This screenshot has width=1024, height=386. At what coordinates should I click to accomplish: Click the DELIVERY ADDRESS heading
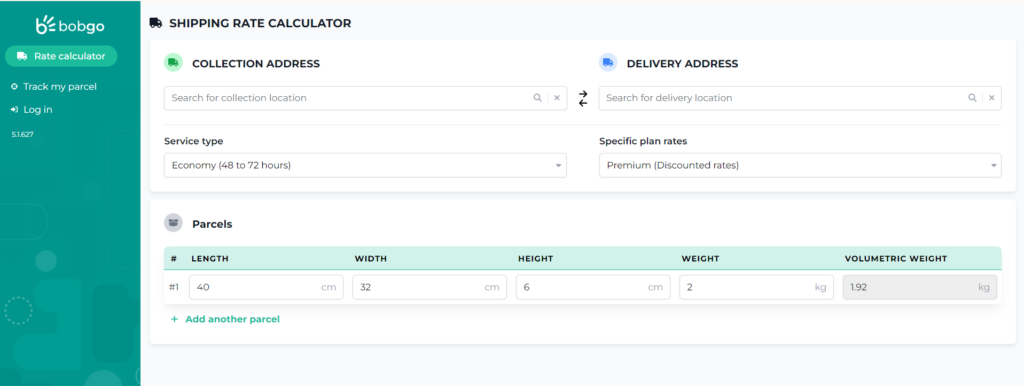point(682,63)
